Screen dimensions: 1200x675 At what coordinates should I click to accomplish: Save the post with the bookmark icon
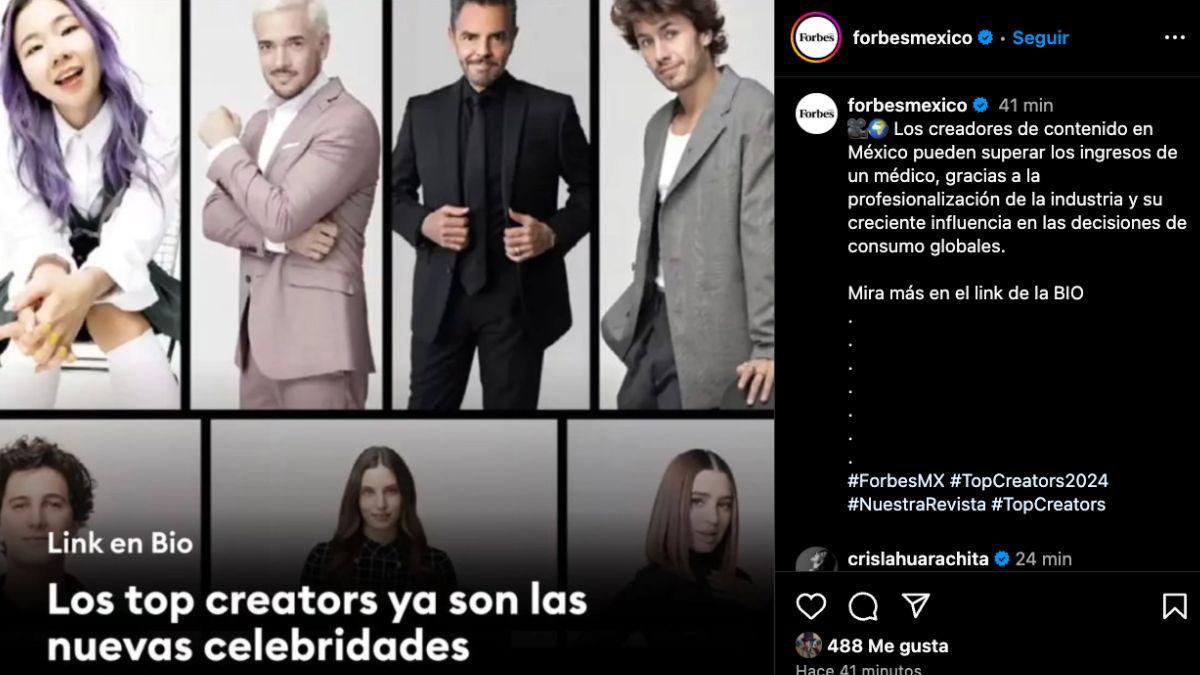point(1174,606)
